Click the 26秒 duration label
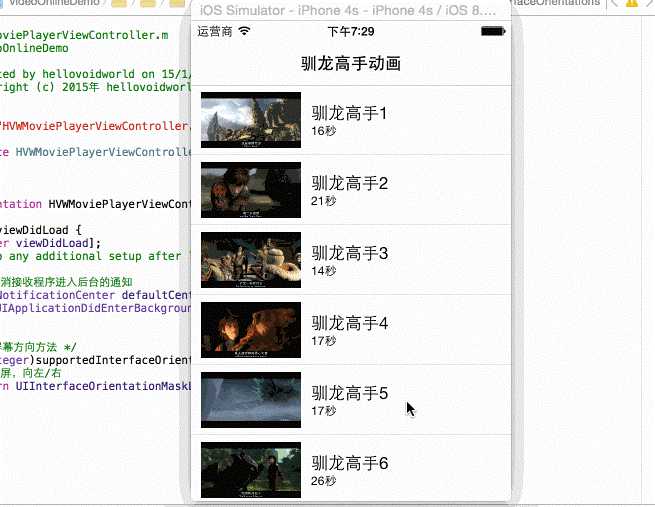The width and height of the screenshot is (655, 507). pyautogui.click(x=323, y=481)
